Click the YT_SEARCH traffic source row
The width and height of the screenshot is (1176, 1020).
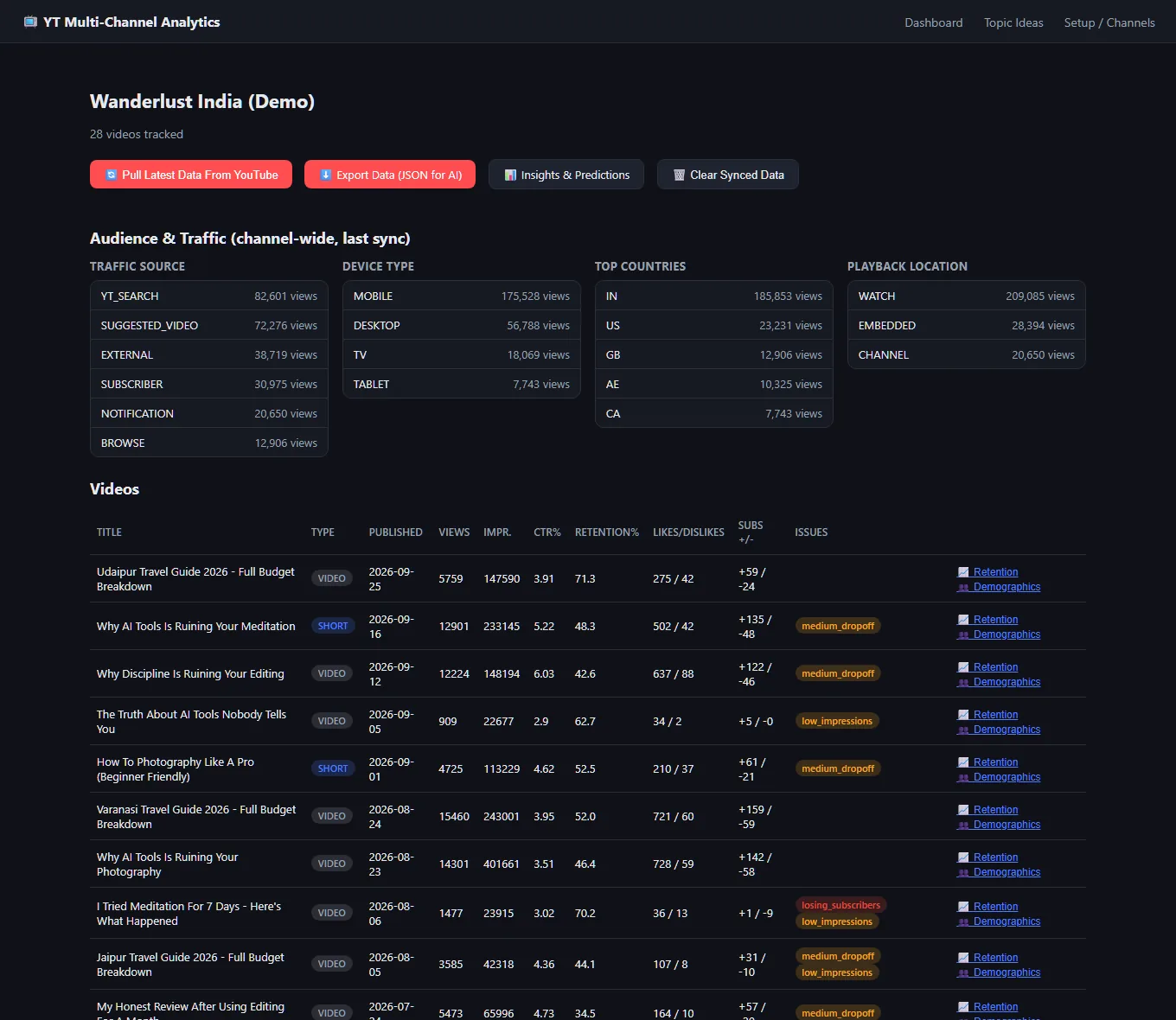tap(209, 296)
